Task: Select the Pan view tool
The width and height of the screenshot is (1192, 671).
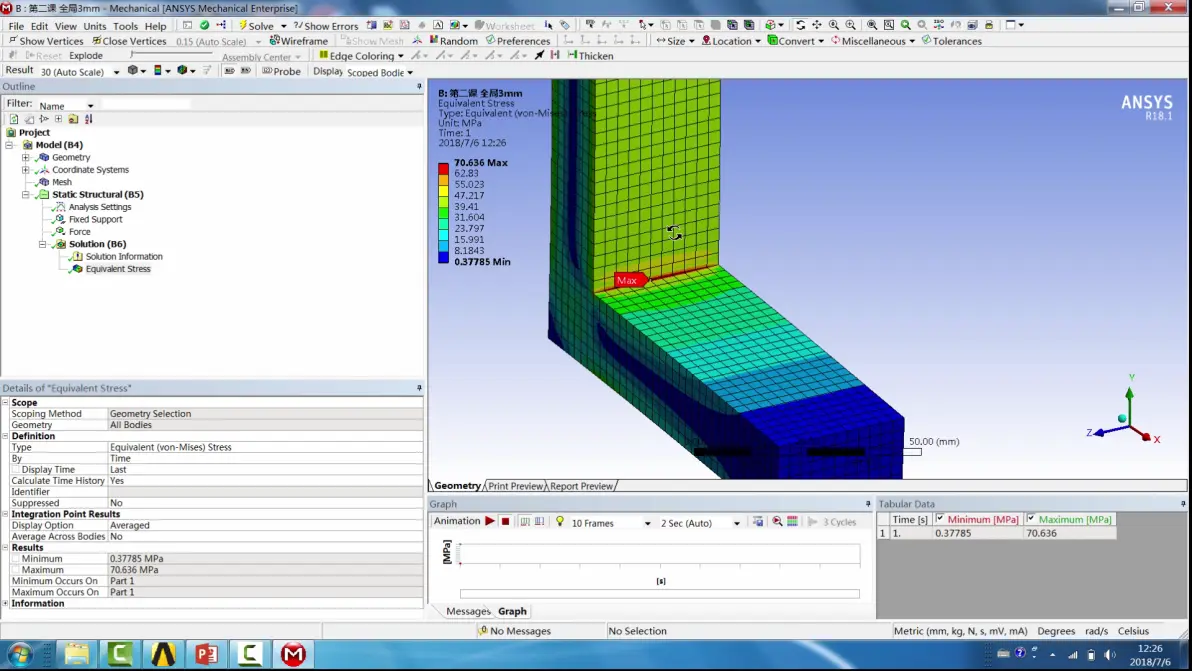Action: 817,25
